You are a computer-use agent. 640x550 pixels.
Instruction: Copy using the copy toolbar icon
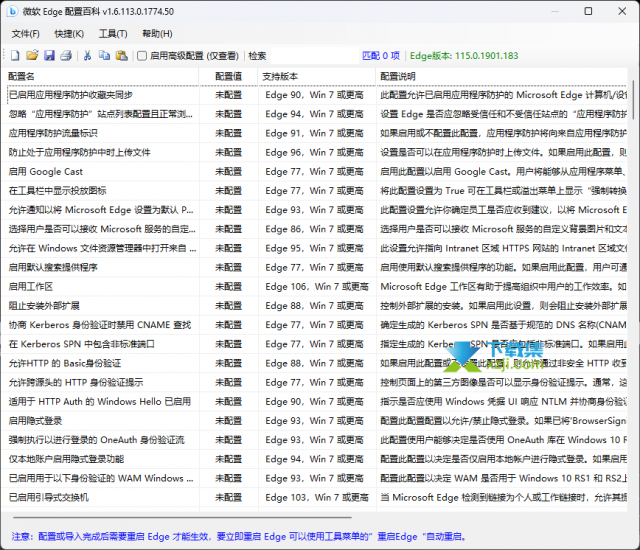[x=104, y=55]
